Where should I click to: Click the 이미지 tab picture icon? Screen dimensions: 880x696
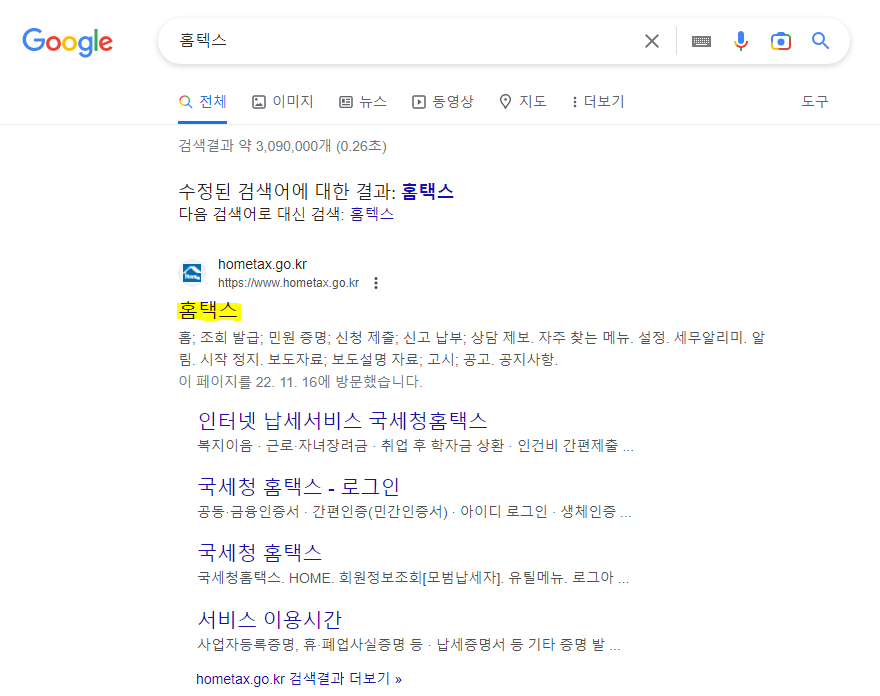point(259,102)
